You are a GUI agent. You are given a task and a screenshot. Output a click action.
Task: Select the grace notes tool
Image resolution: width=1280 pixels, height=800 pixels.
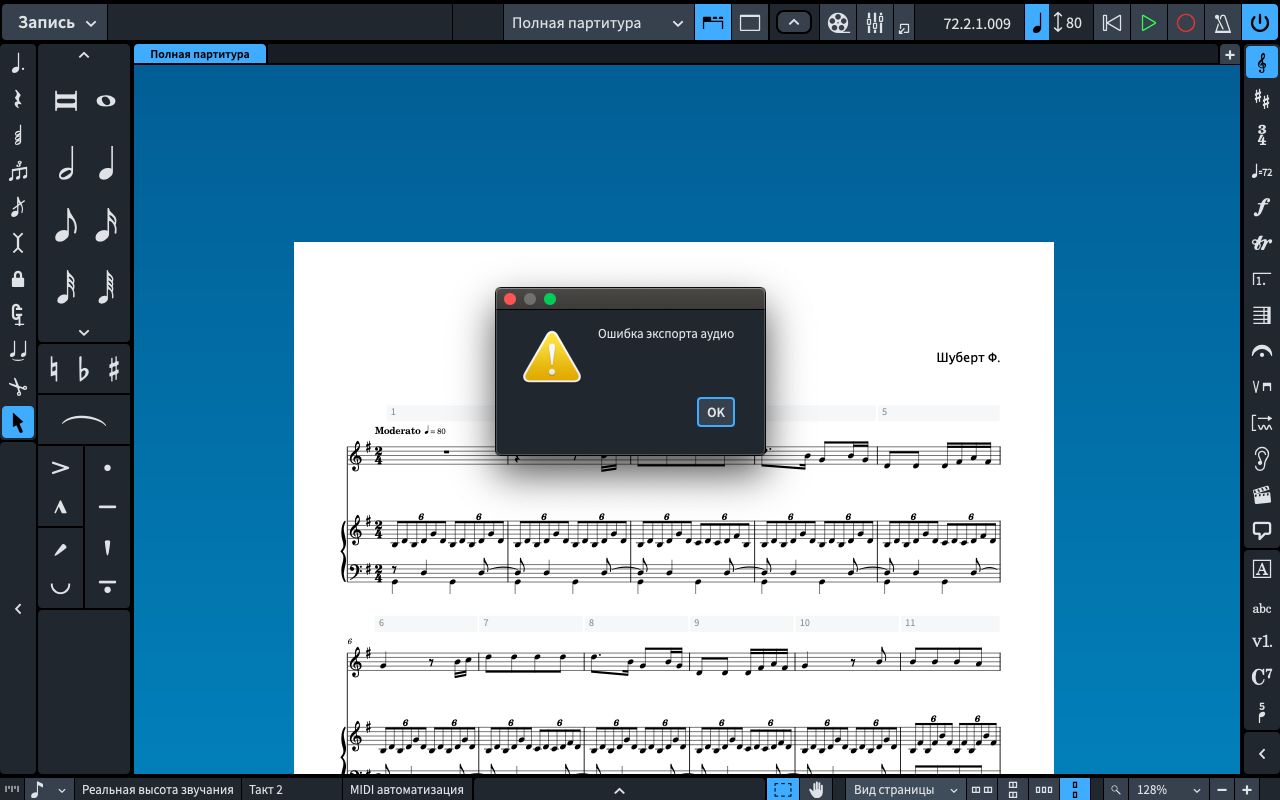[x=18, y=208]
